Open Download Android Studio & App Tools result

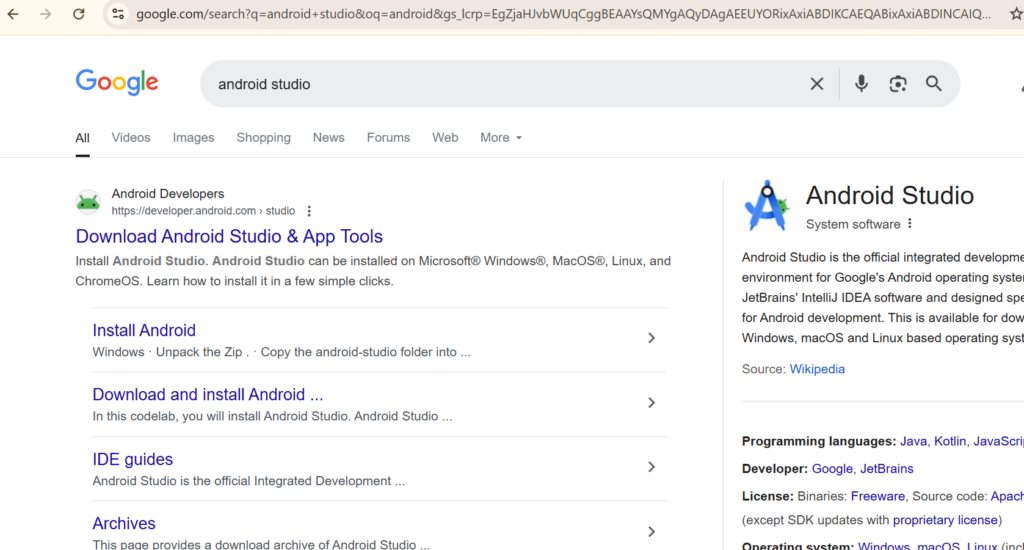click(x=229, y=236)
